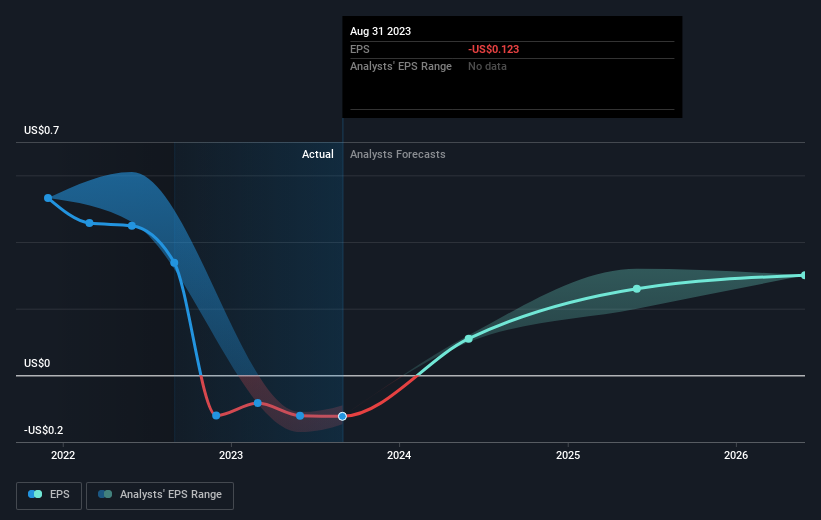Click the Analysts' EPS Range swatch icon

coord(105,494)
